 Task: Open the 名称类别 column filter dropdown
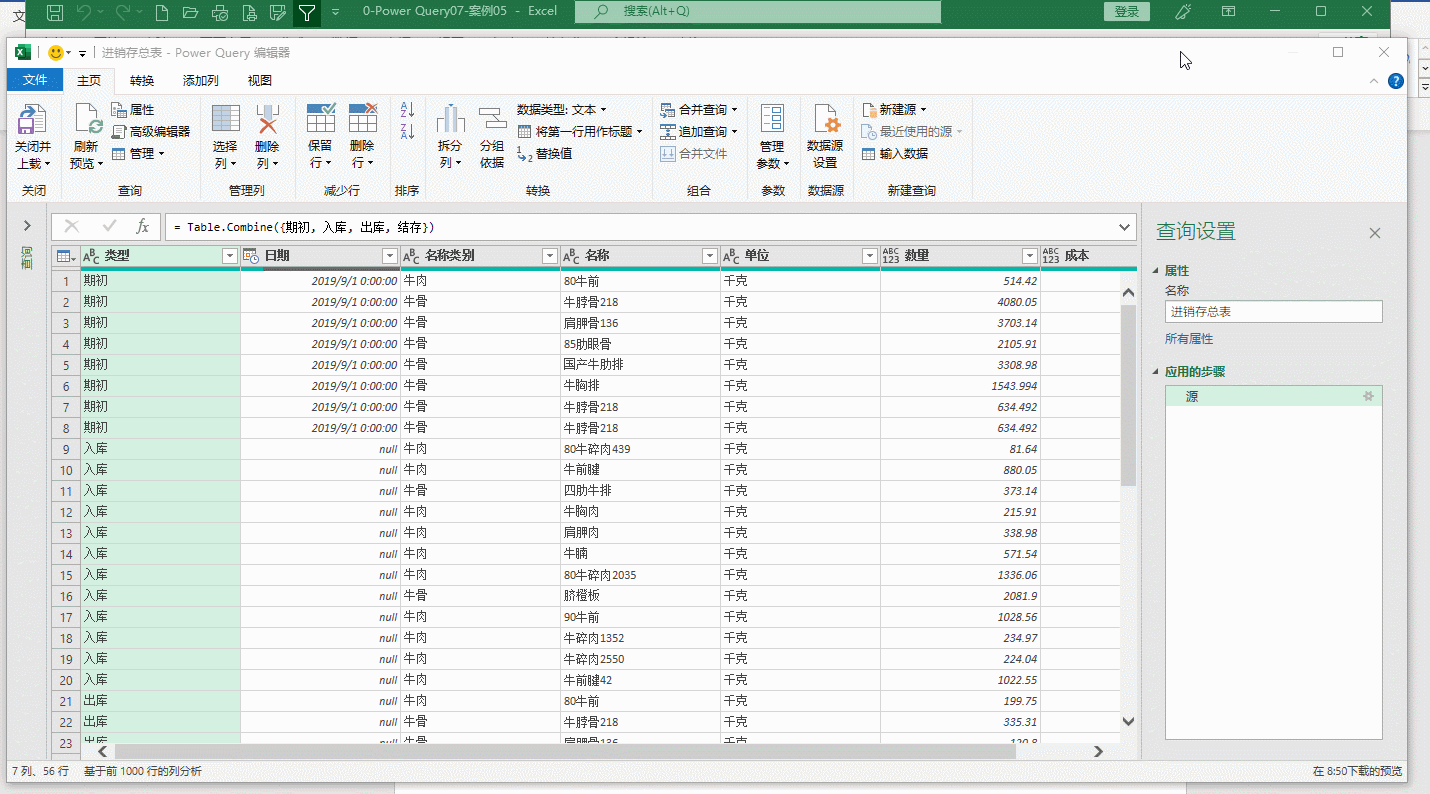(x=549, y=256)
